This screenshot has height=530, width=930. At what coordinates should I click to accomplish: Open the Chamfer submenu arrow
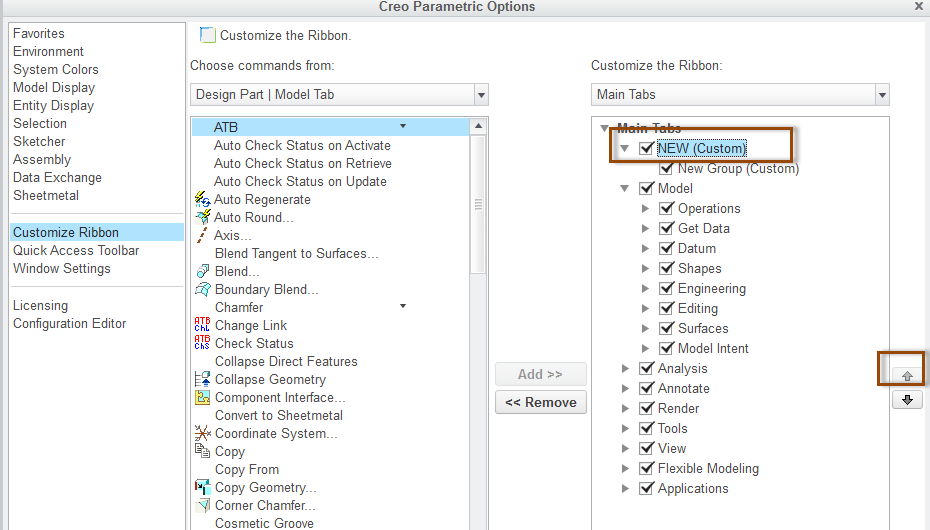pyautogui.click(x=403, y=306)
